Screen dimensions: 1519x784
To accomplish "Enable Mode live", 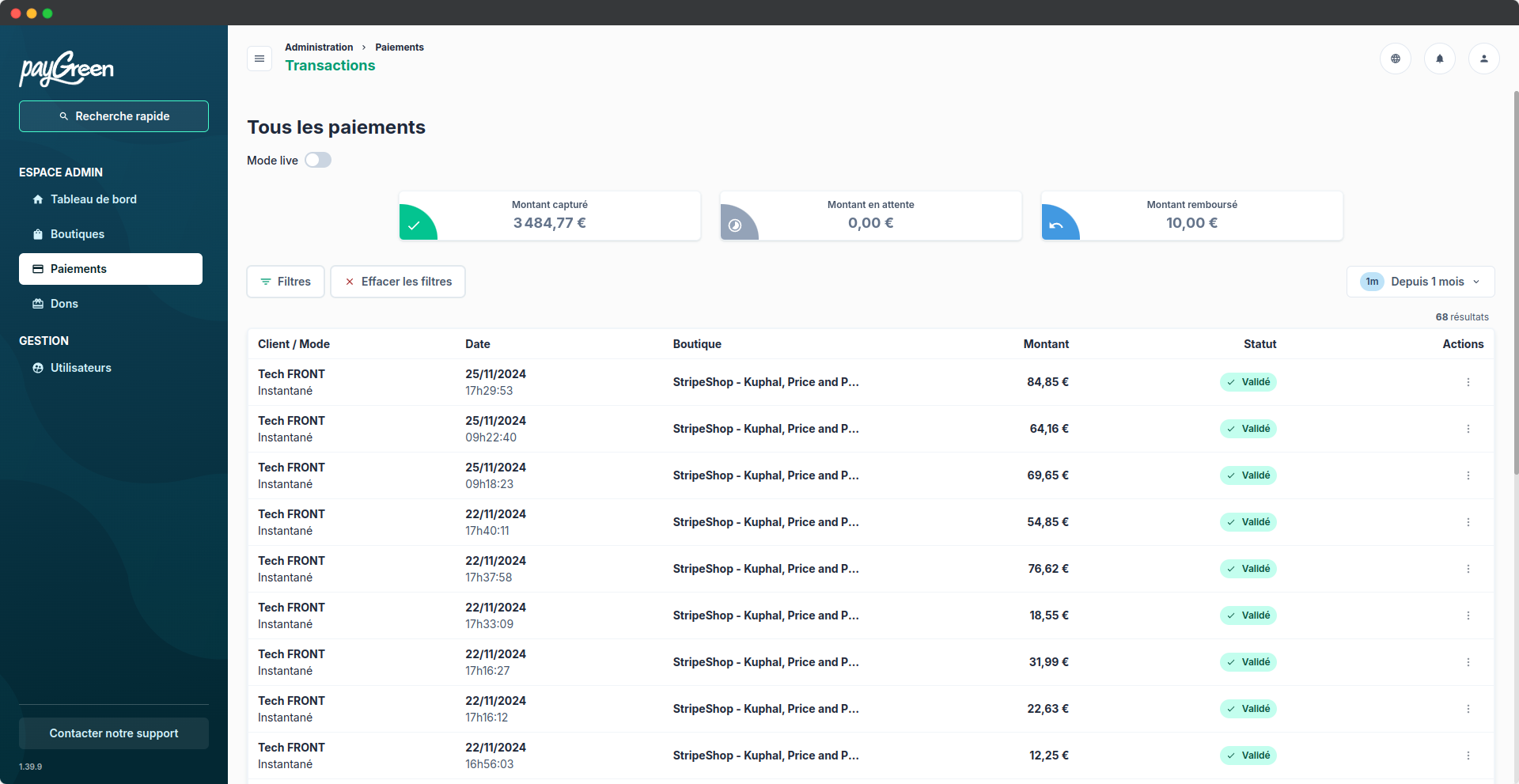I will pyautogui.click(x=317, y=160).
